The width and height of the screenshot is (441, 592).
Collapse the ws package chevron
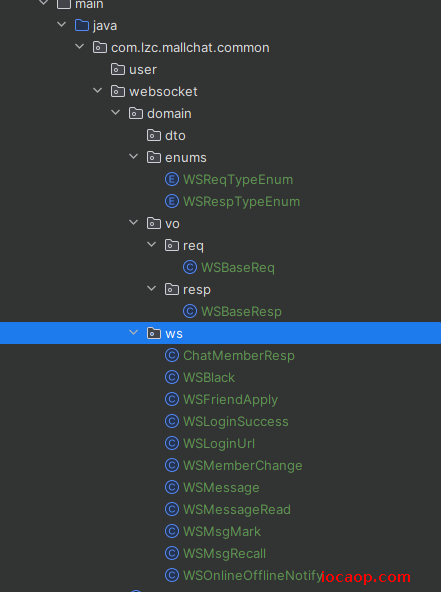tap(134, 333)
